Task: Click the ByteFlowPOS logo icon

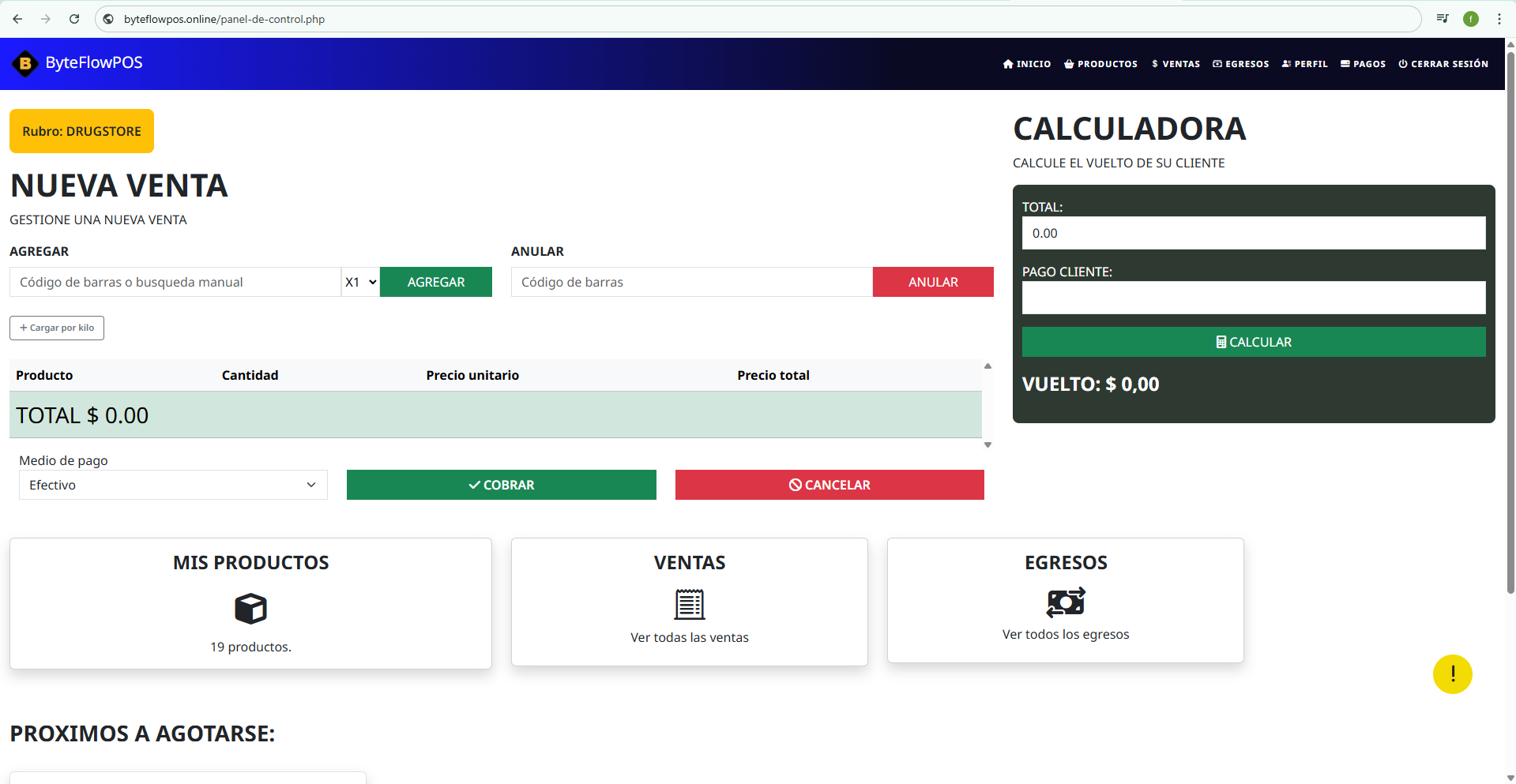Action: tap(25, 63)
